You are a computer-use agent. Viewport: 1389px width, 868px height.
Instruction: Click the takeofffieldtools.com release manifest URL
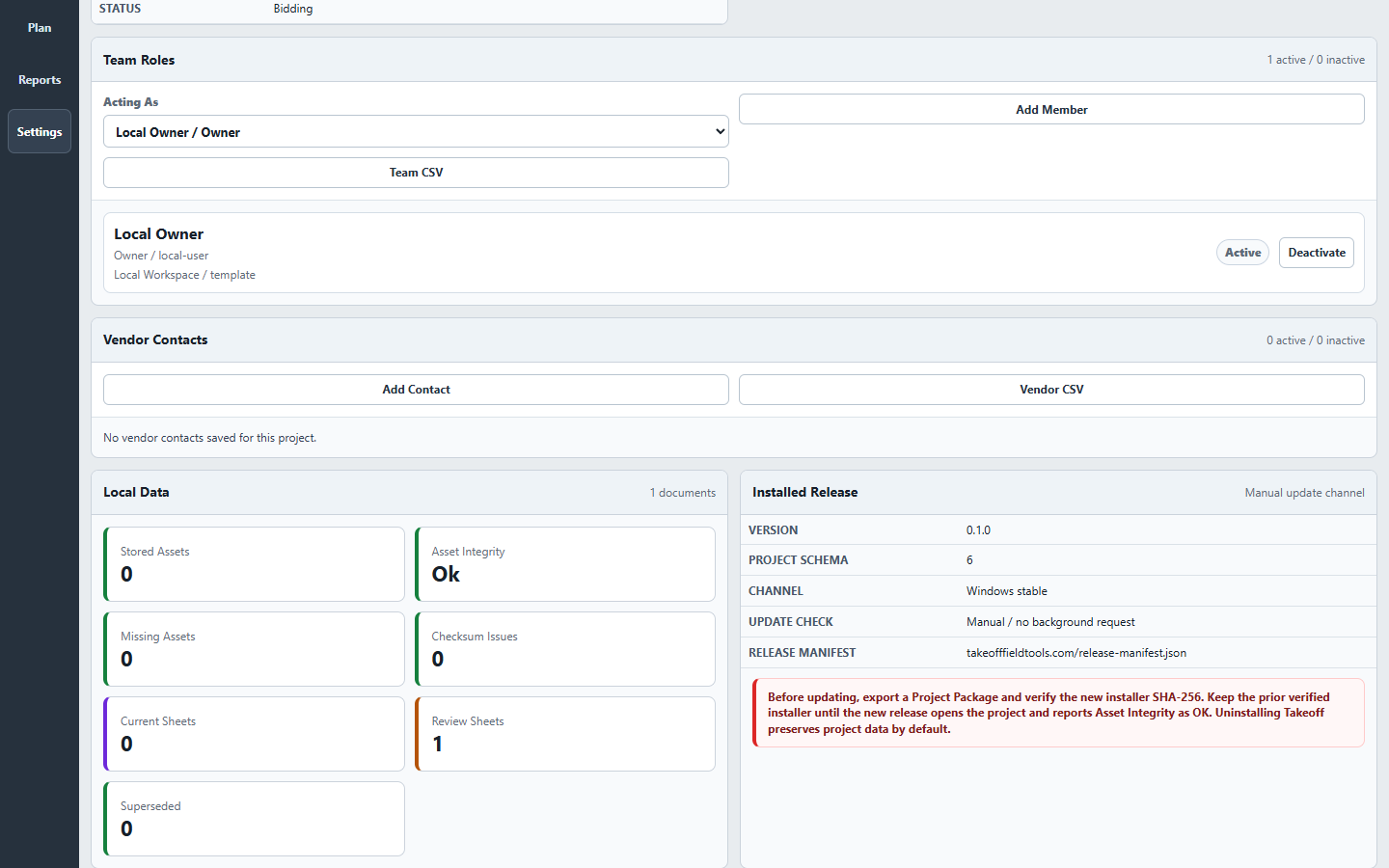coord(1076,653)
